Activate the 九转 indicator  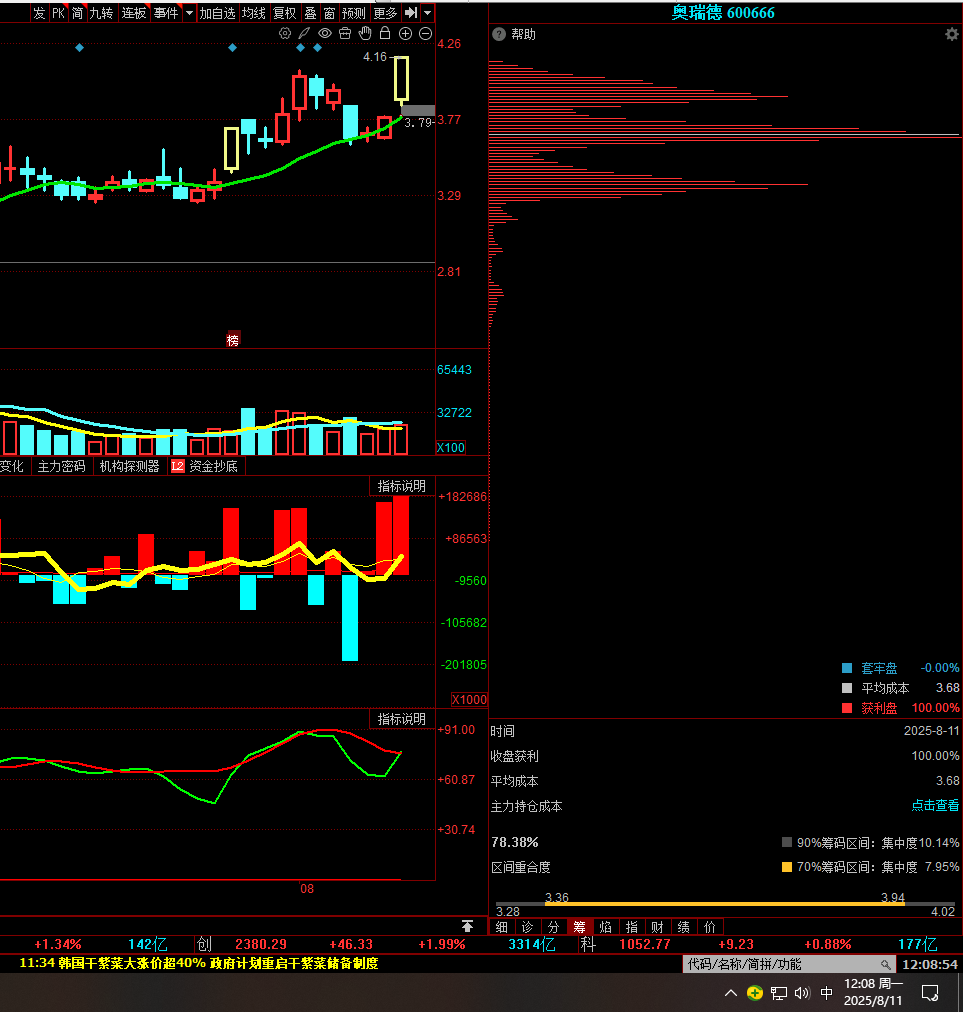tap(101, 13)
